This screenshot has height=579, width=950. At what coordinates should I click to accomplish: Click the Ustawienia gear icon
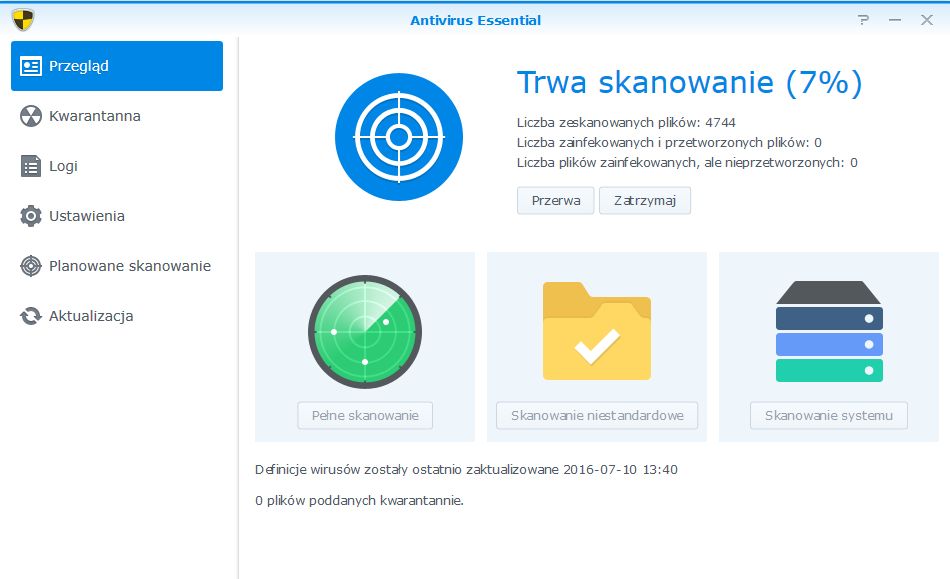pos(31,216)
